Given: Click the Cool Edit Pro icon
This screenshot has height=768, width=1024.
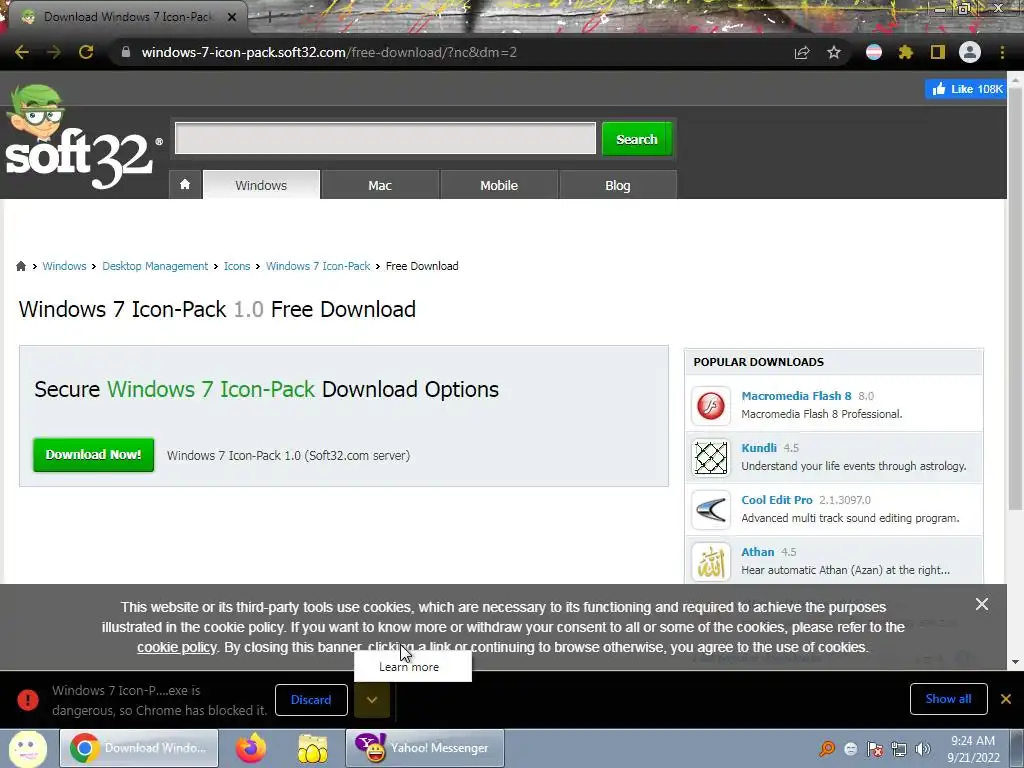Looking at the screenshot, I should [711, 510].
